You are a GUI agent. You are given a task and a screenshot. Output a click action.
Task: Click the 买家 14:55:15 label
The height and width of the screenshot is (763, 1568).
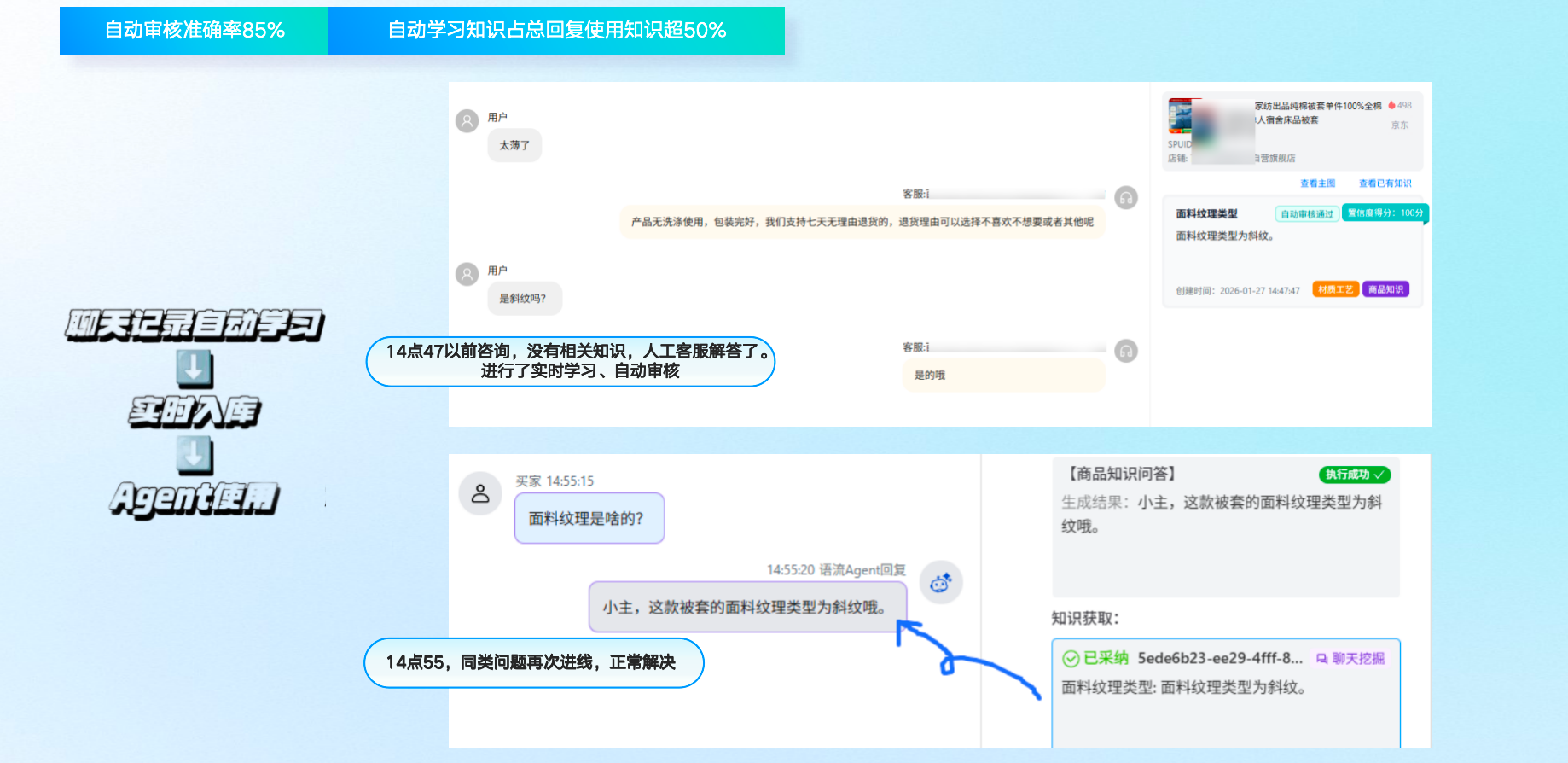pos(555,481)
